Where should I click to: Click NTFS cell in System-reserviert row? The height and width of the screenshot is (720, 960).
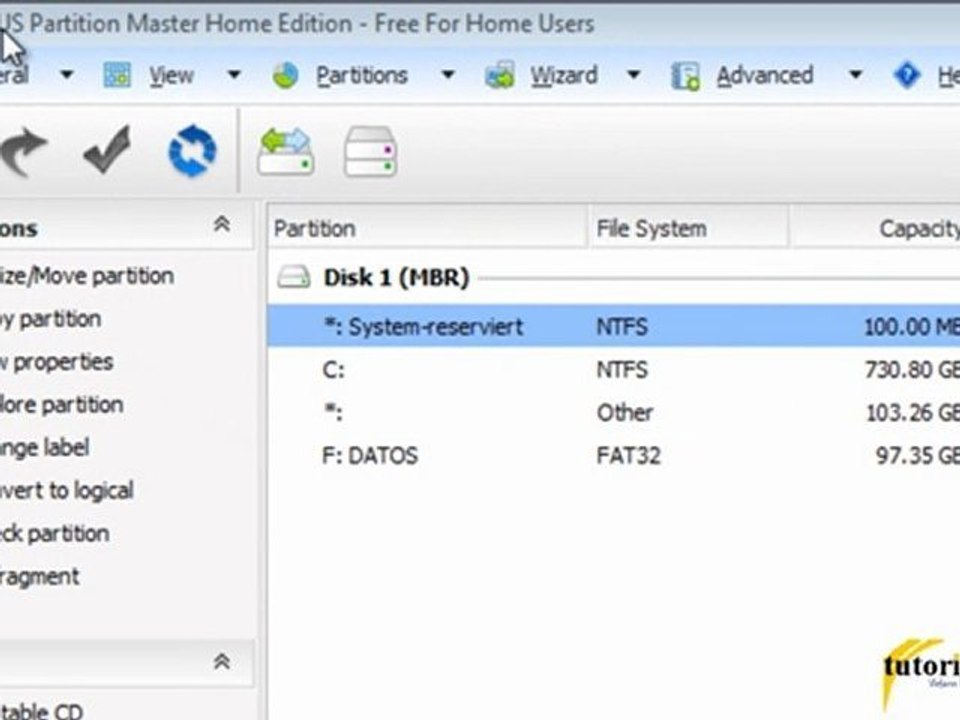(622, 326)
